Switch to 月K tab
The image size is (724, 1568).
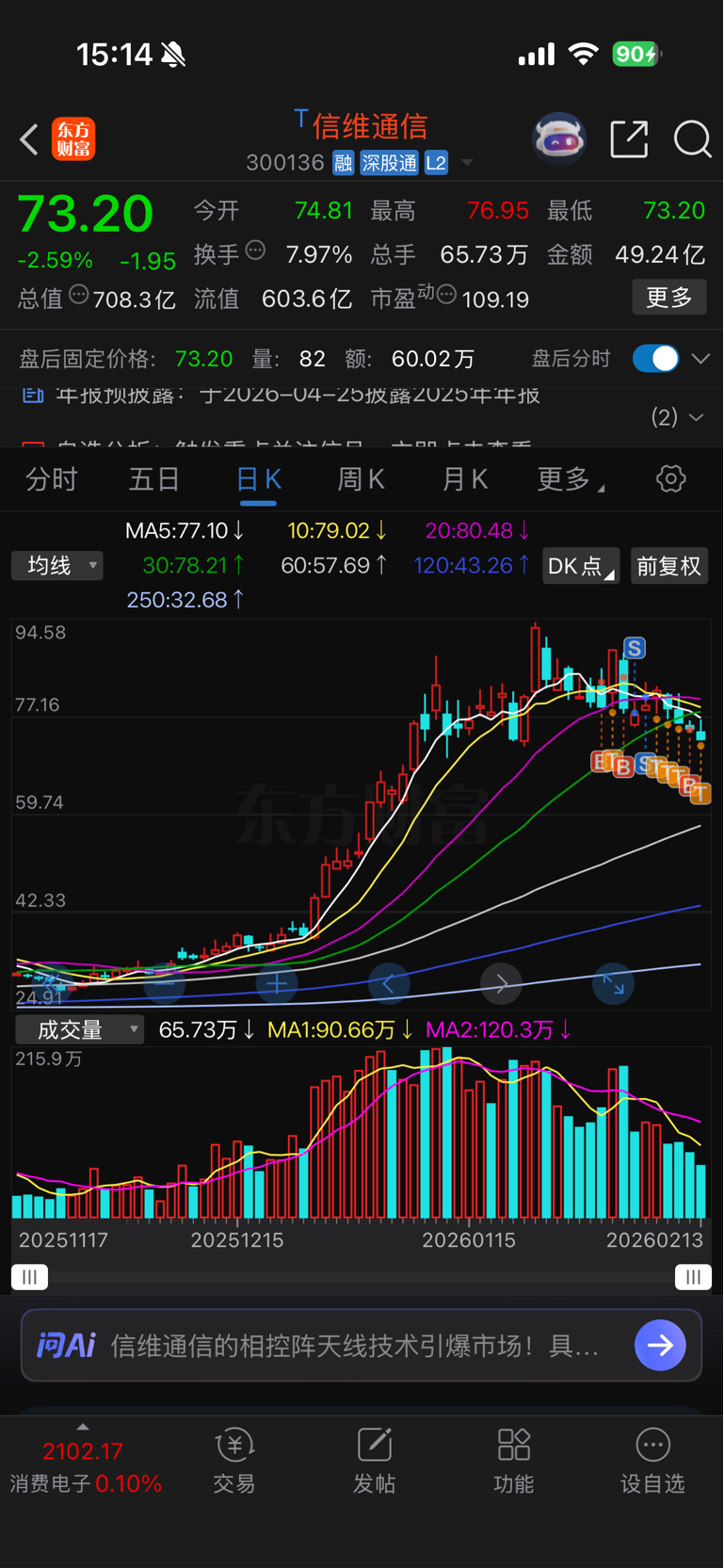click(x=465, y=479)
